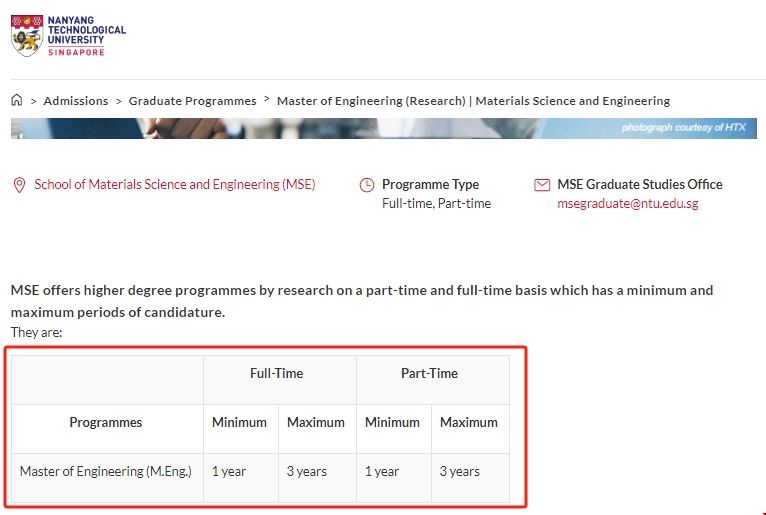This screenshot has height=515, width=766.
Task: Click the location pin icon
Action: coord(18,185)
